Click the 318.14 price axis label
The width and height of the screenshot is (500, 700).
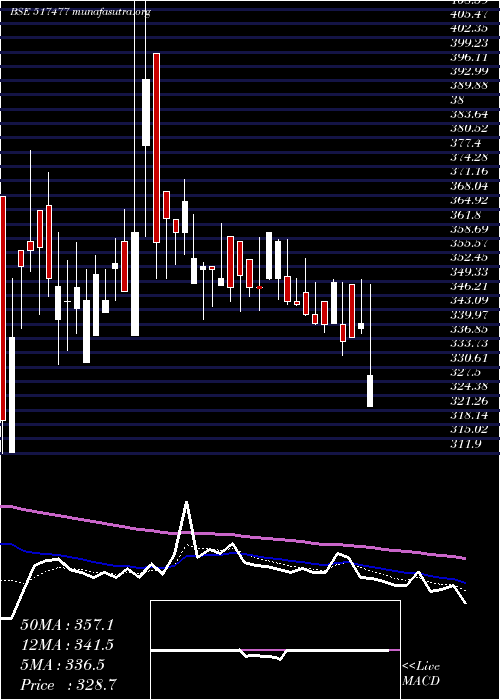[469, 415]
